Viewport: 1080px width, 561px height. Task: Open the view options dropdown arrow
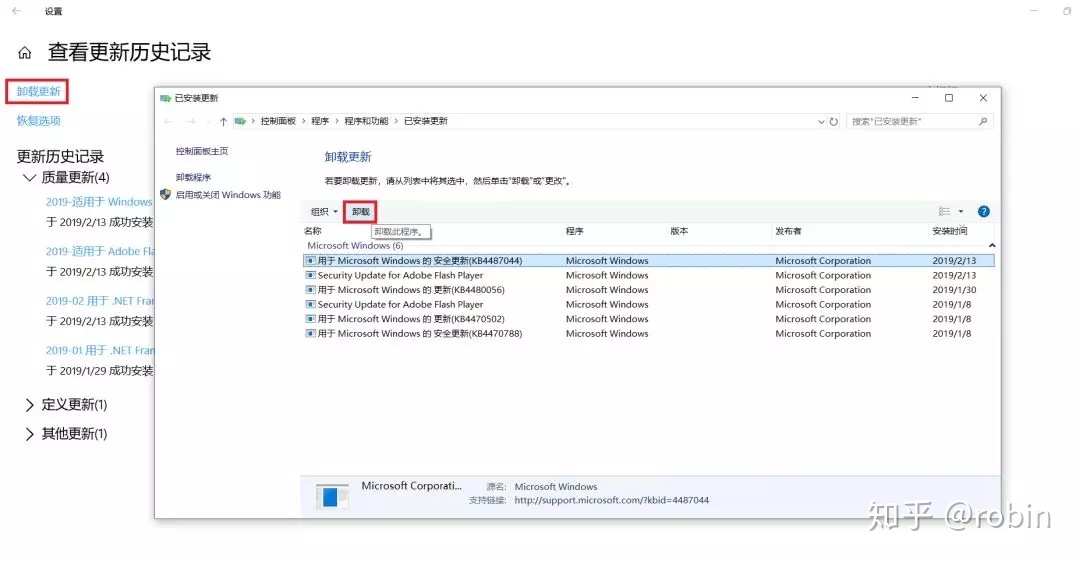961,212
